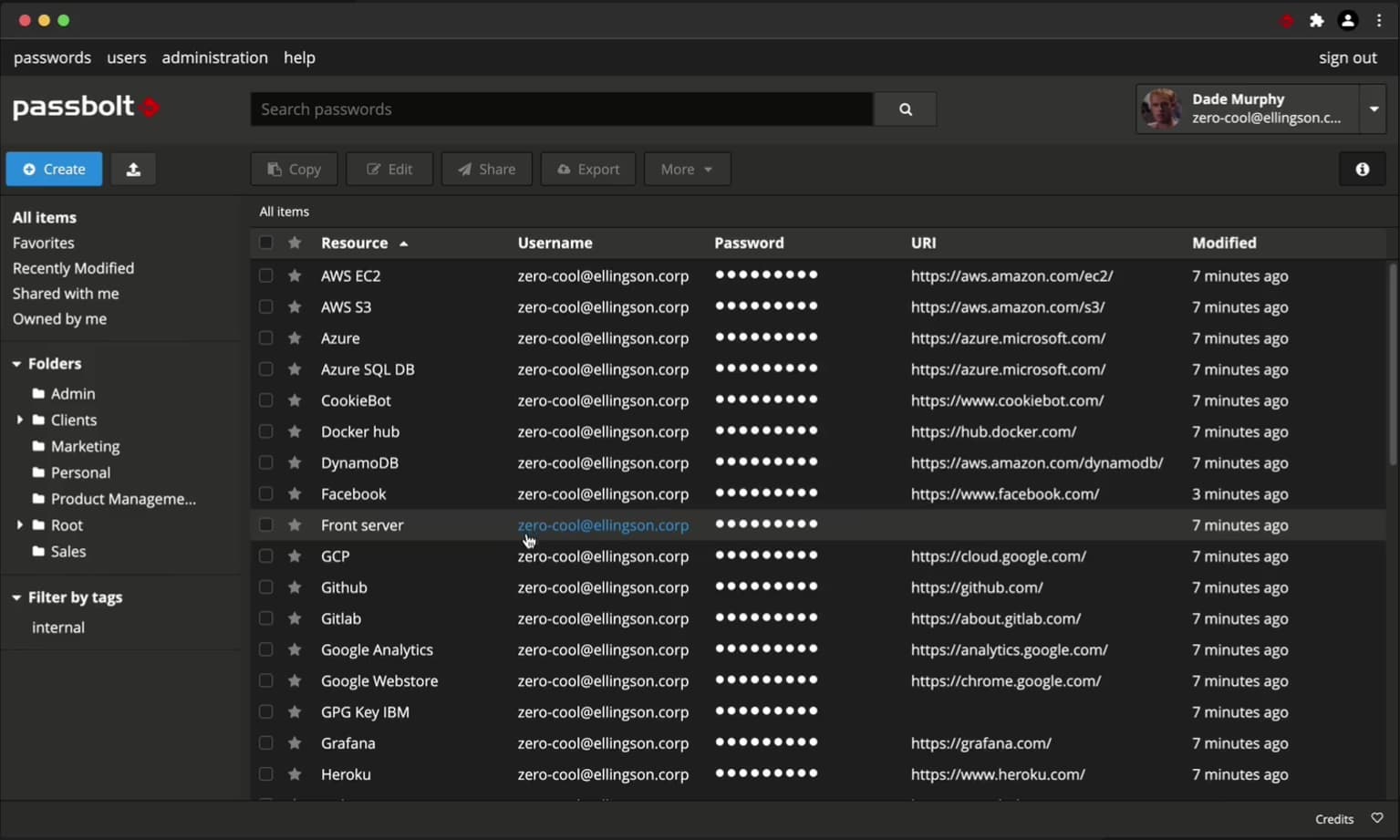The width and height of the screenshot is (1400, 840).
Task: Click the heart icon beside Credits
Action: coord(1377,818)
